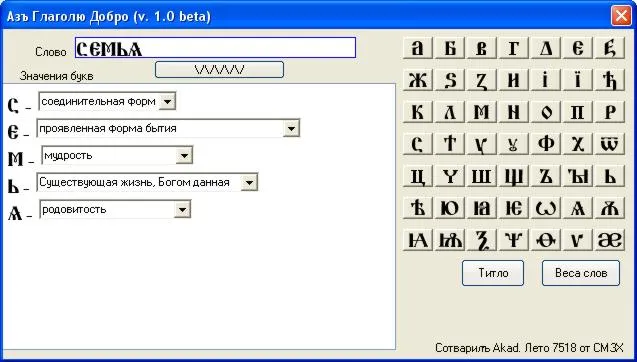This screenshot has width=637, height=362.
Task: Insert the letter Ци (Ц)
Action: pyautogui.click(x=418, y=176)
